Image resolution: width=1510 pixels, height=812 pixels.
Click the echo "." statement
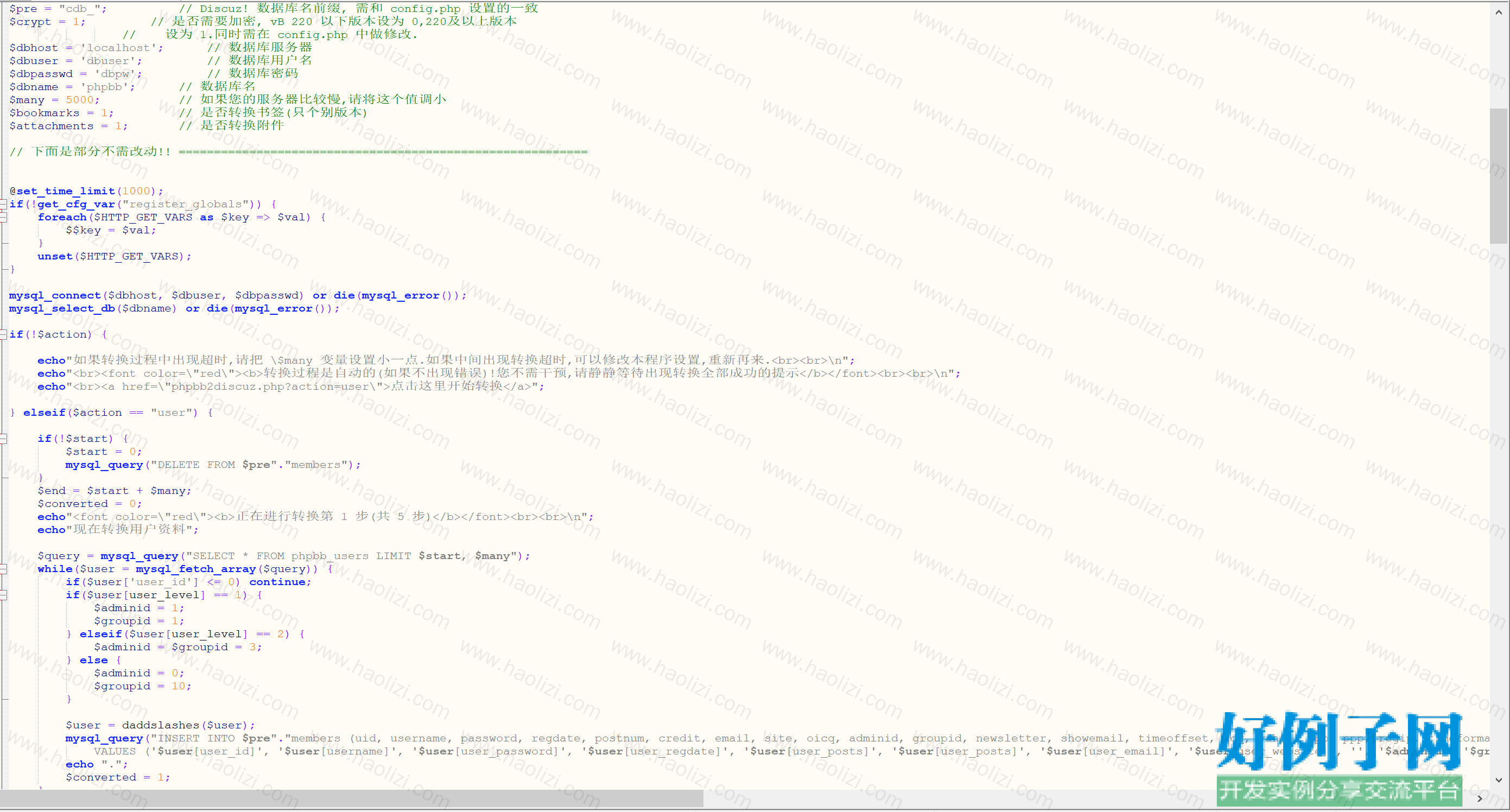97,765
